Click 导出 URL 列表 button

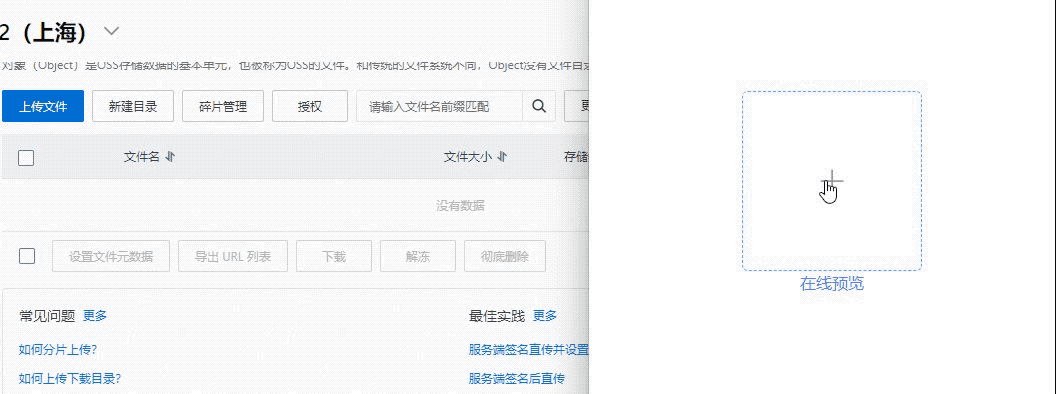click(233, 256)
